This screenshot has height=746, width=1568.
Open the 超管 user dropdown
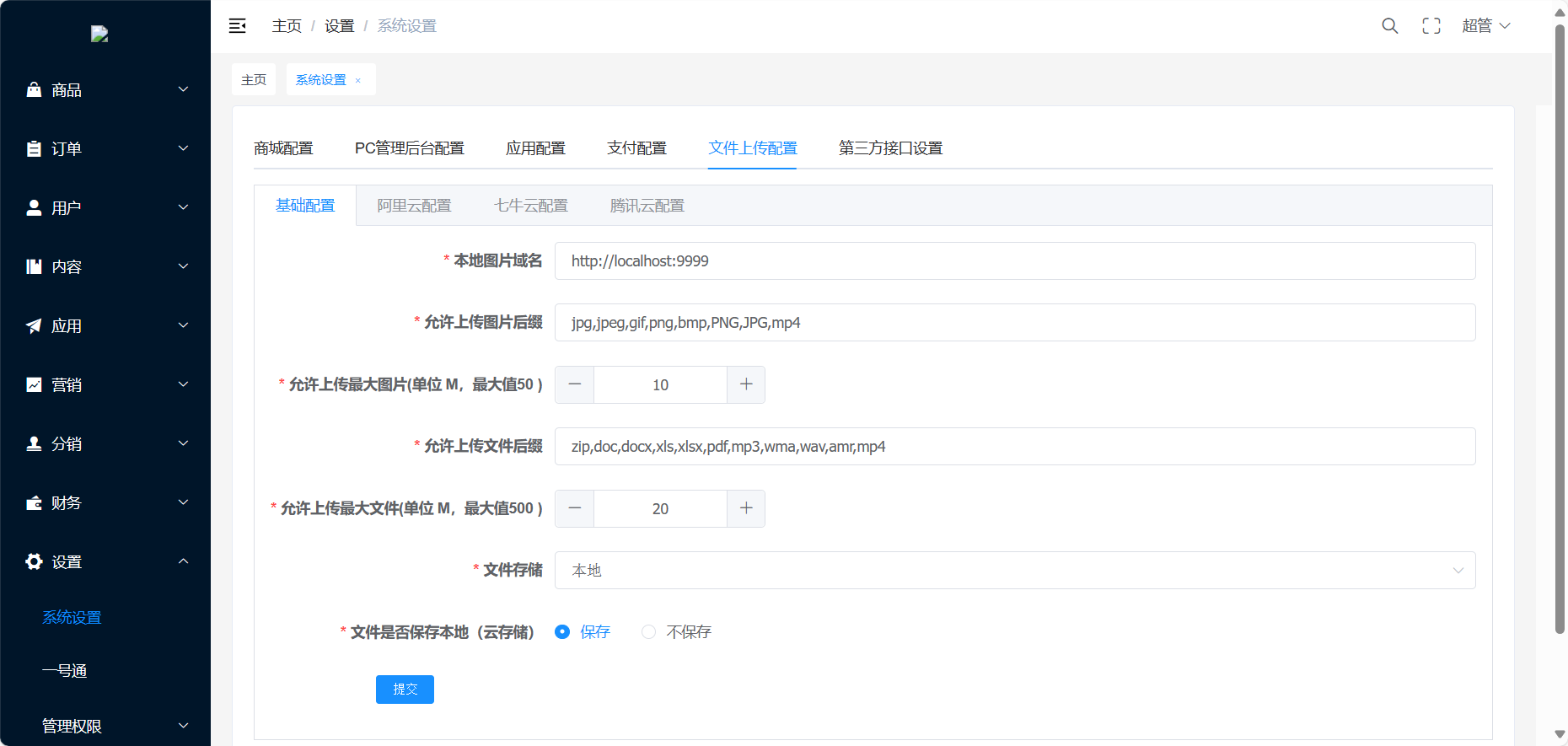click(1486, 26)
